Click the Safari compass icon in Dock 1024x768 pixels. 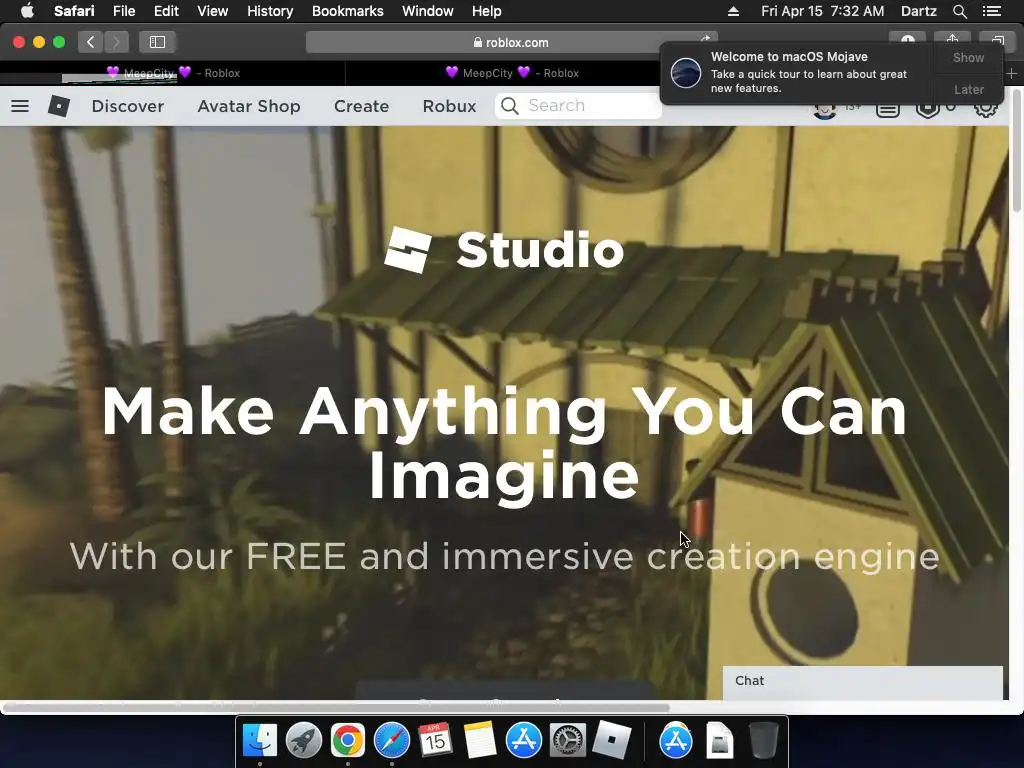coord(392,741)
